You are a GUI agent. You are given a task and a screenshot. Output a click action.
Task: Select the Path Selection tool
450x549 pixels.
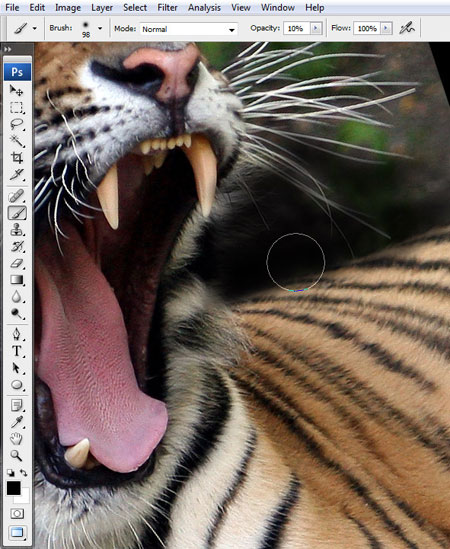16,368
